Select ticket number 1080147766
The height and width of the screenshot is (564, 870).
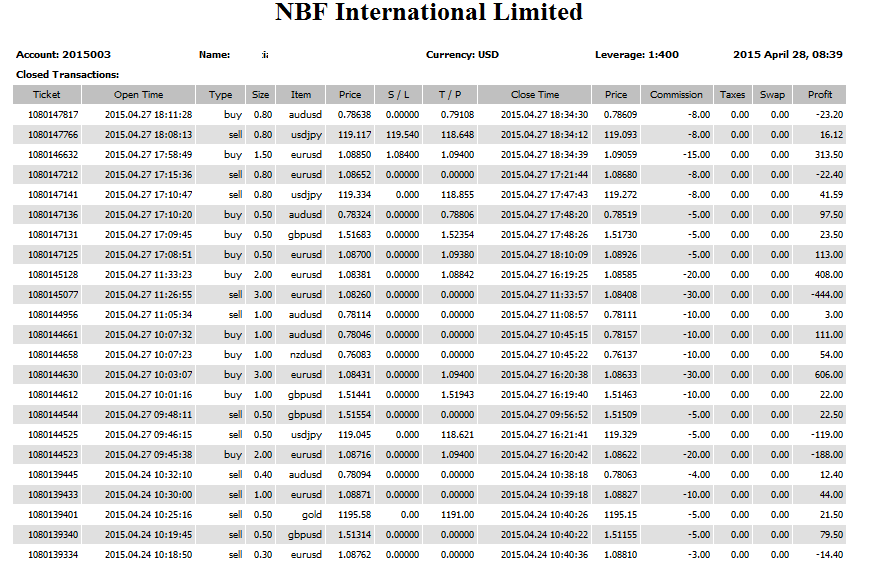click(53, 134)
